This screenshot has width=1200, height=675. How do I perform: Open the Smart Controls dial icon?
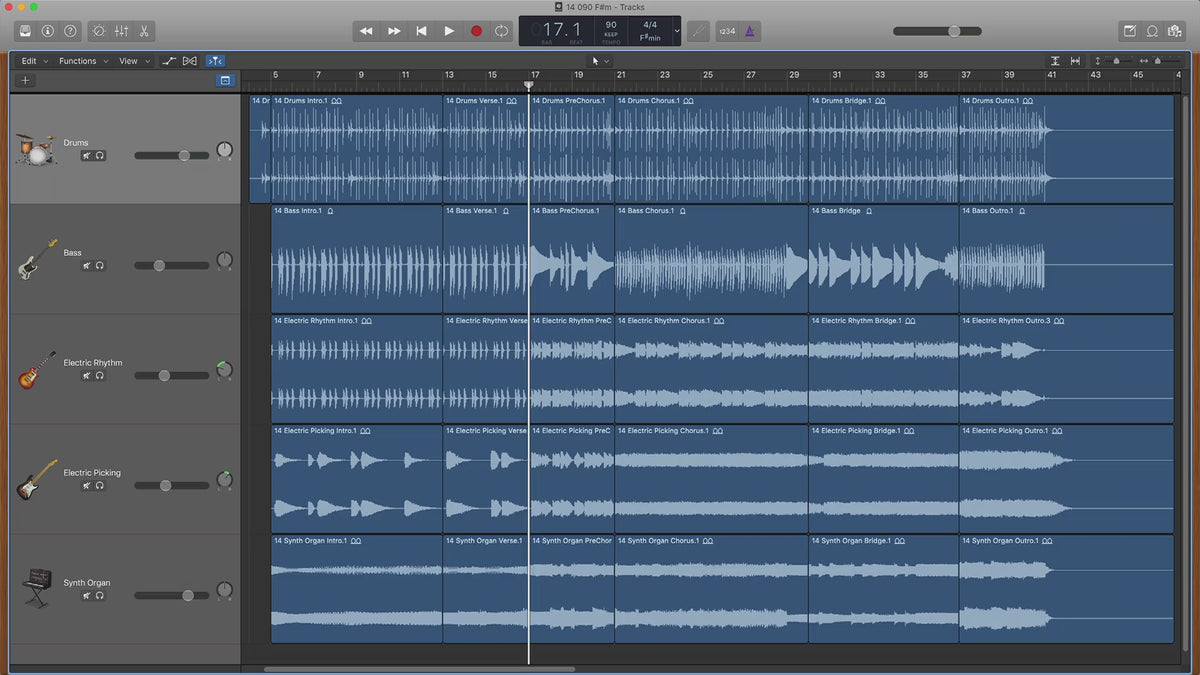click(99, 31)
